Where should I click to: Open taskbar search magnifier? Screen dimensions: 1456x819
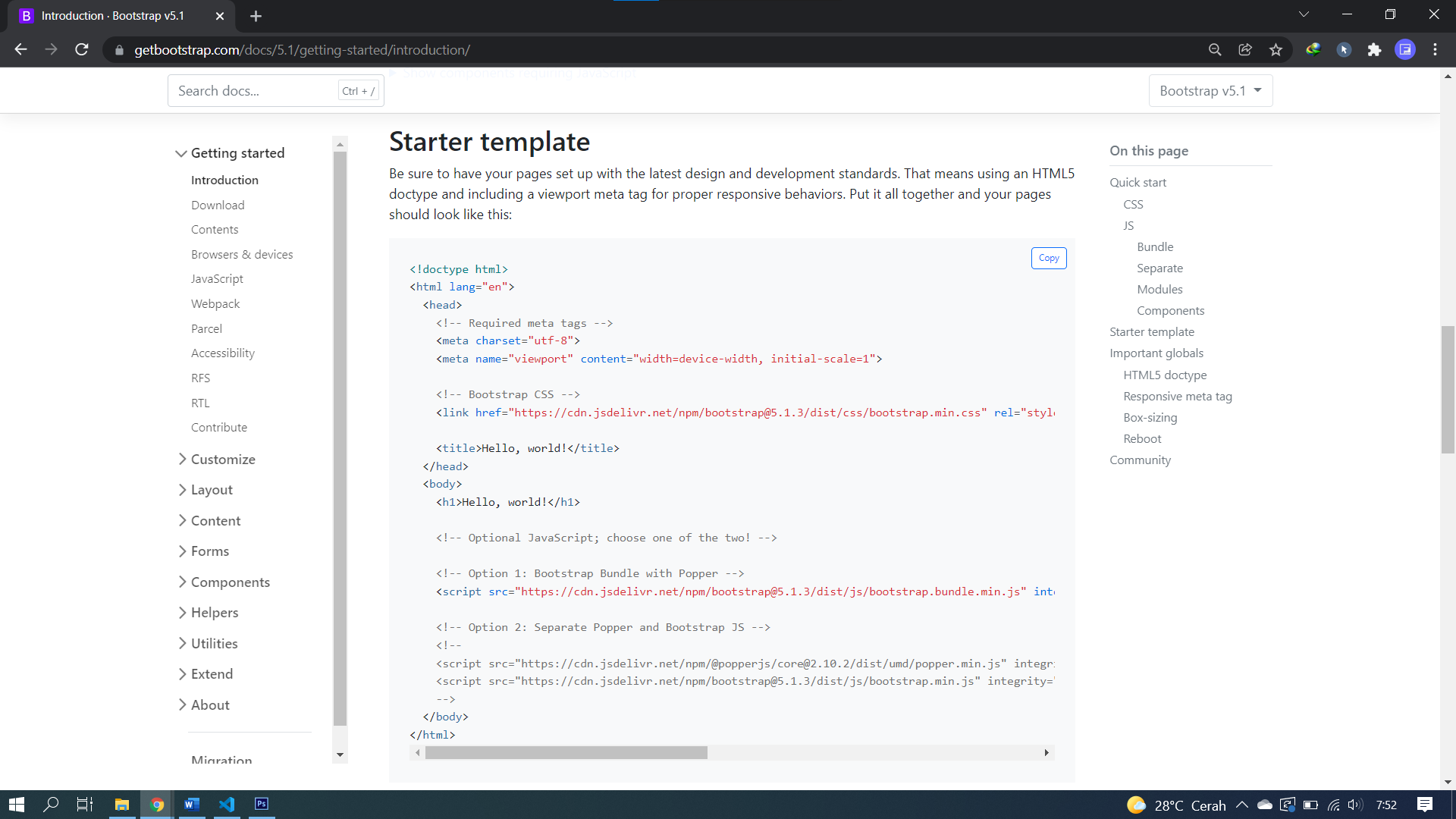[x=51, y=805]
